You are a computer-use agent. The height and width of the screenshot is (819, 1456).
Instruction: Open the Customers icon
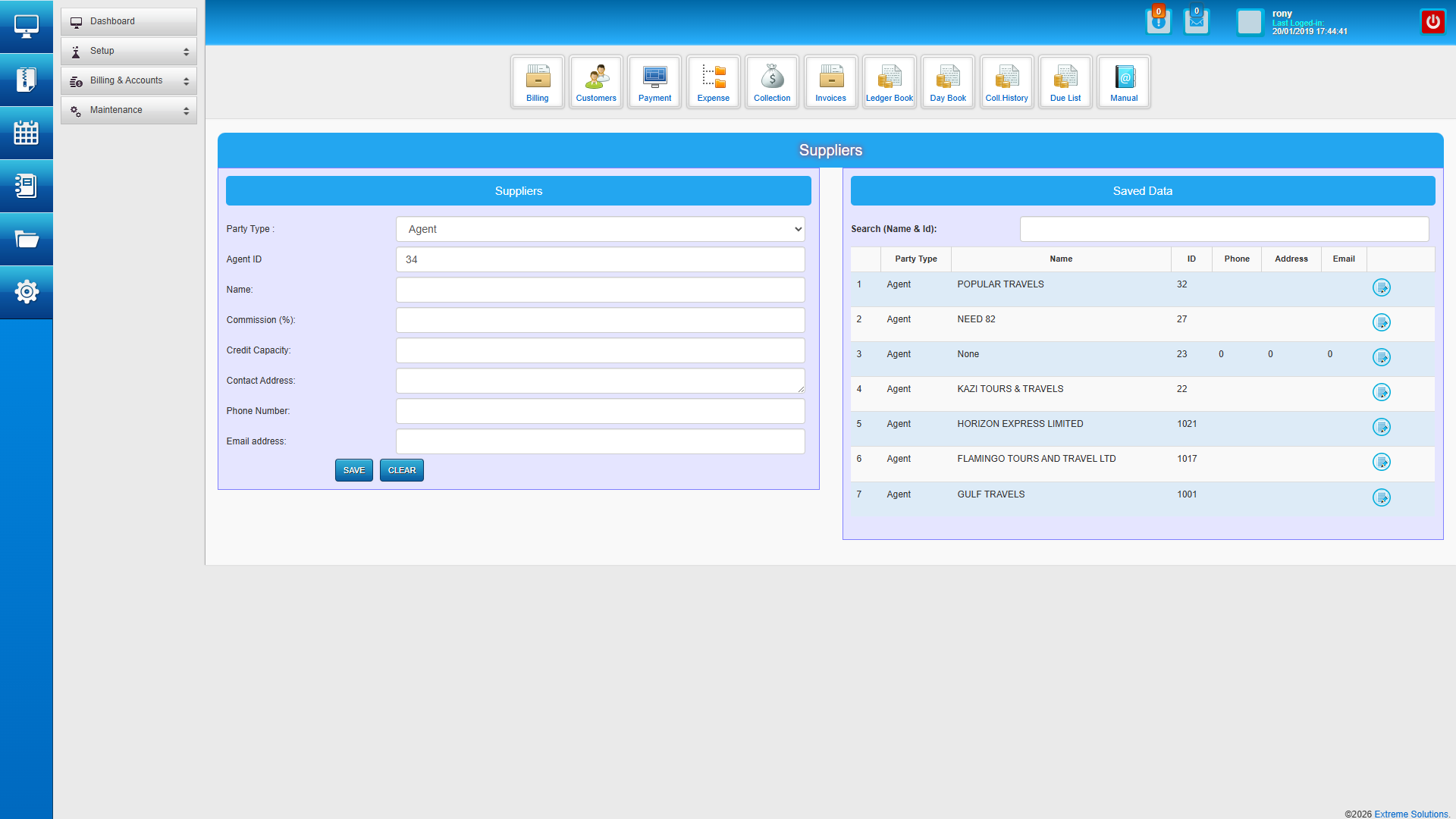pos(596,82)
